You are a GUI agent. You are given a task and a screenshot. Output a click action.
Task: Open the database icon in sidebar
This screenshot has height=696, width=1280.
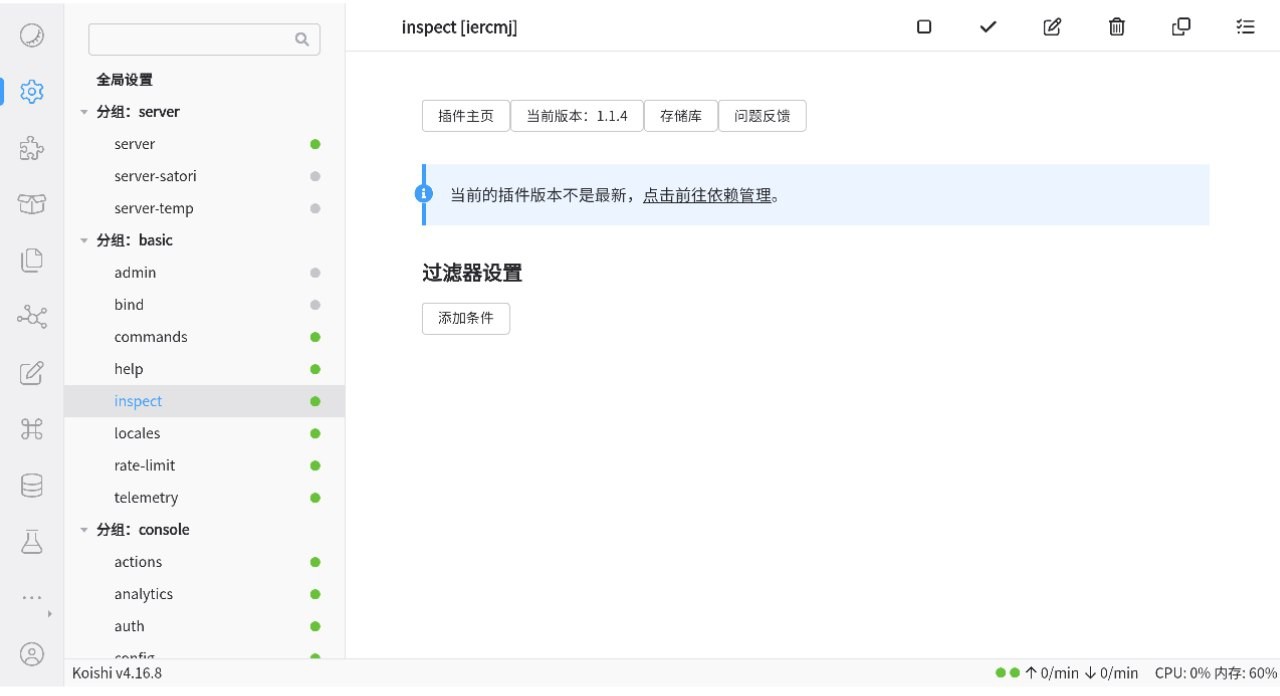click(x=32, y=486)
